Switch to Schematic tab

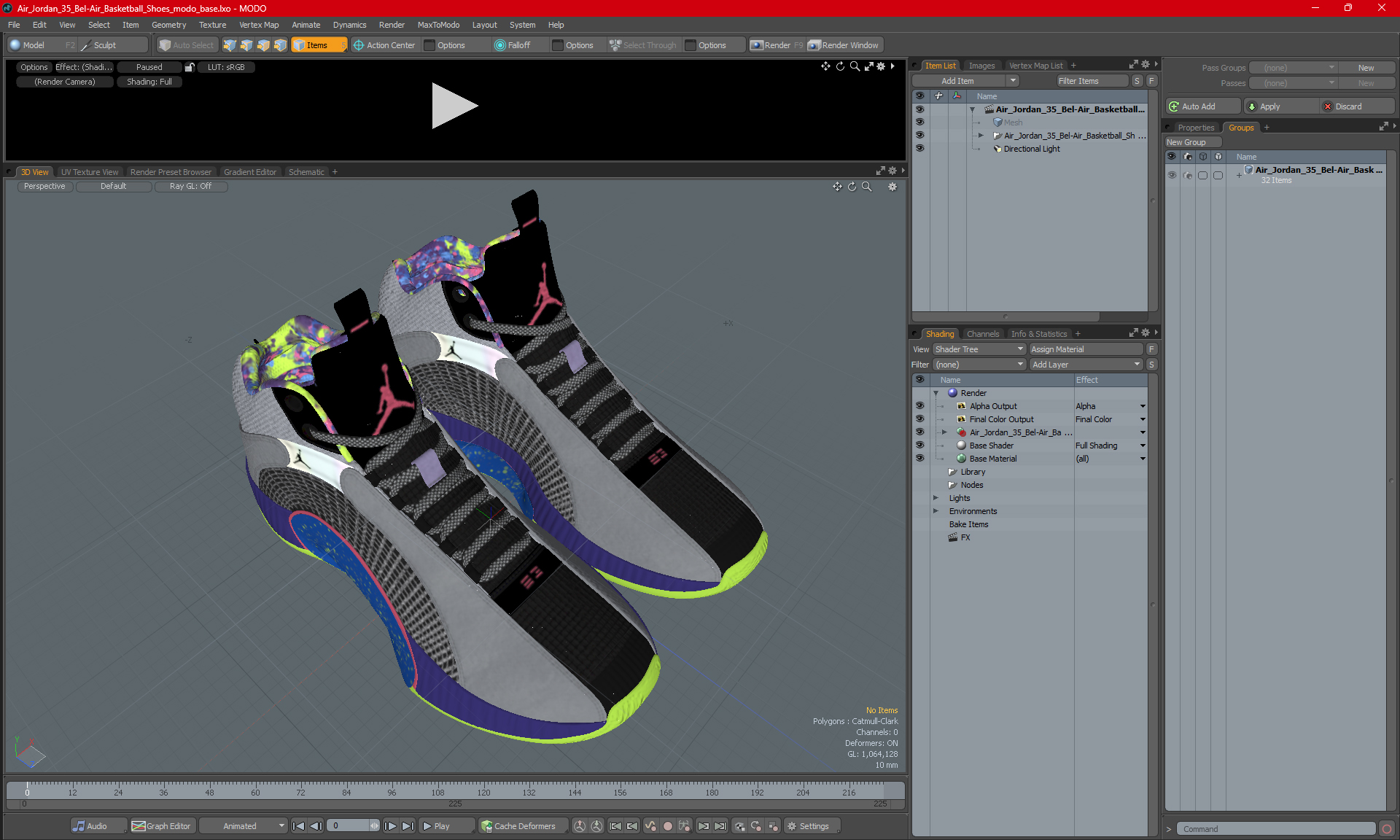(306, 172)
